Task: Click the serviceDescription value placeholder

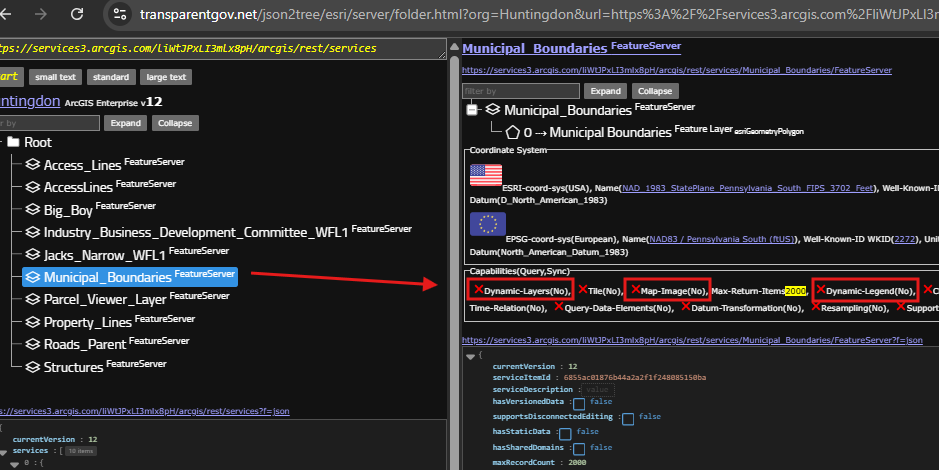Action: 597,389
